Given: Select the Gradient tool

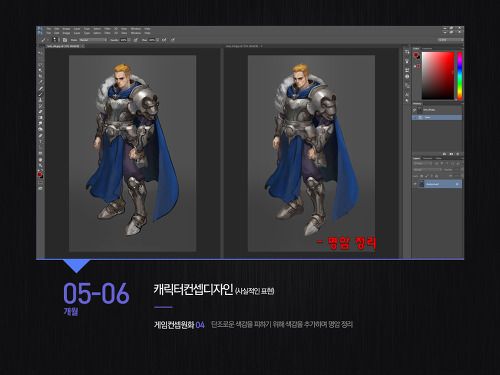Looking at the screenshot, I should (41, 117).
